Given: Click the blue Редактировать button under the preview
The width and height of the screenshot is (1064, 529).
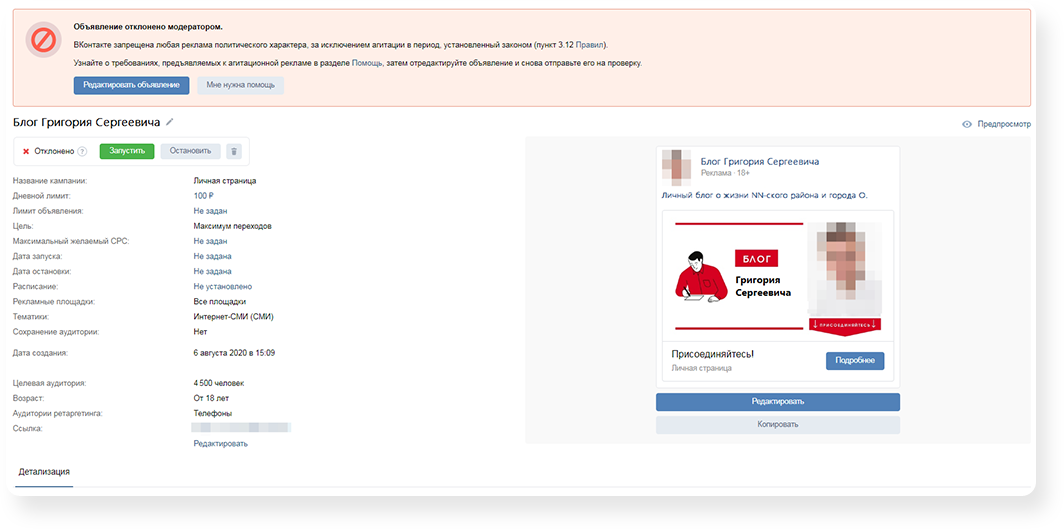Looking at the screenshot, I should point(777,401).
